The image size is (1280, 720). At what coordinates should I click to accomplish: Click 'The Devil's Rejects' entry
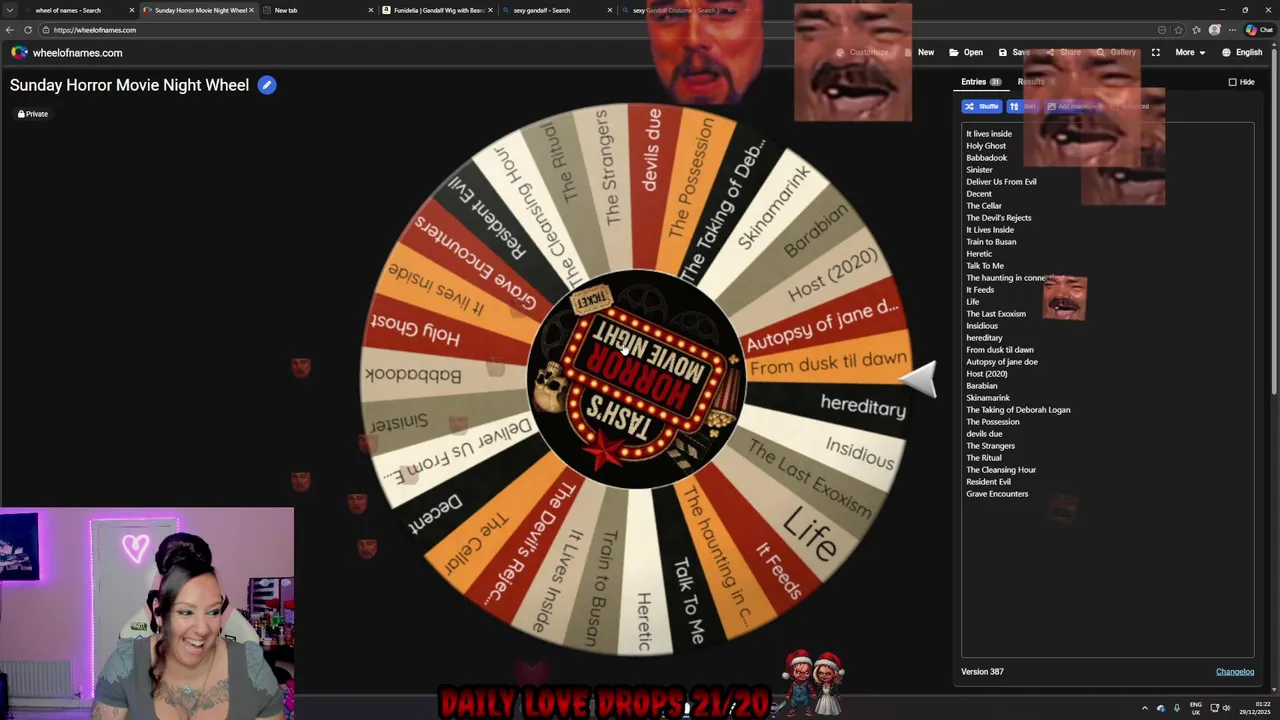998,218
